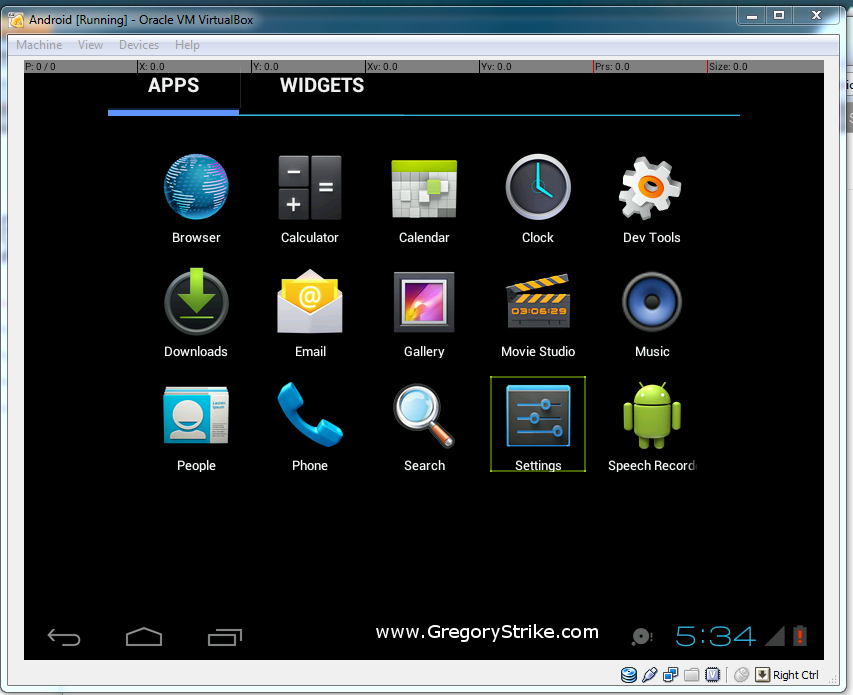Image resolution: width=853 pixels, height=695 pixels.
Task: Open the Music speaker icon
Action: [652, 303]
